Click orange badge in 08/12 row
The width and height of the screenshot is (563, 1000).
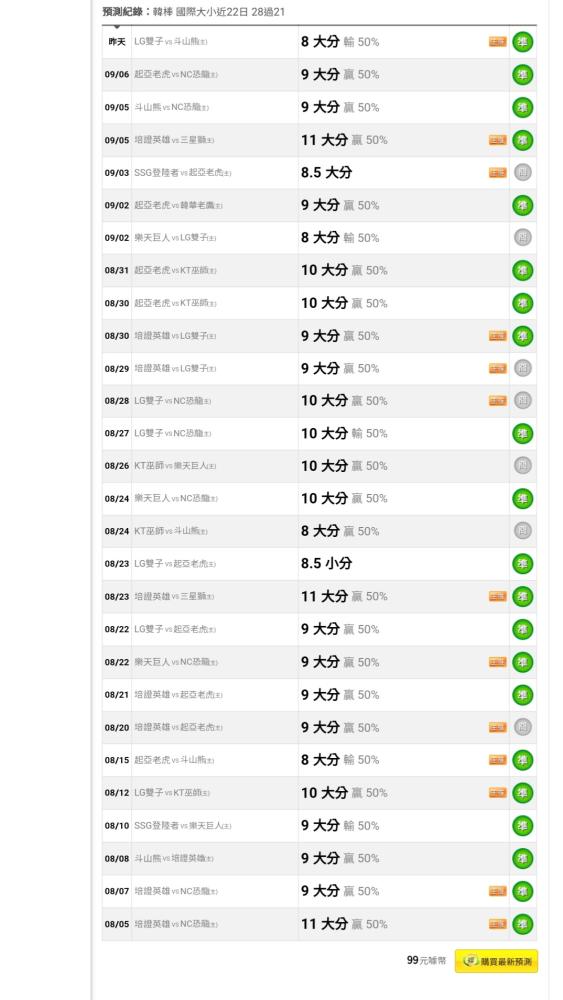(497, 793)
